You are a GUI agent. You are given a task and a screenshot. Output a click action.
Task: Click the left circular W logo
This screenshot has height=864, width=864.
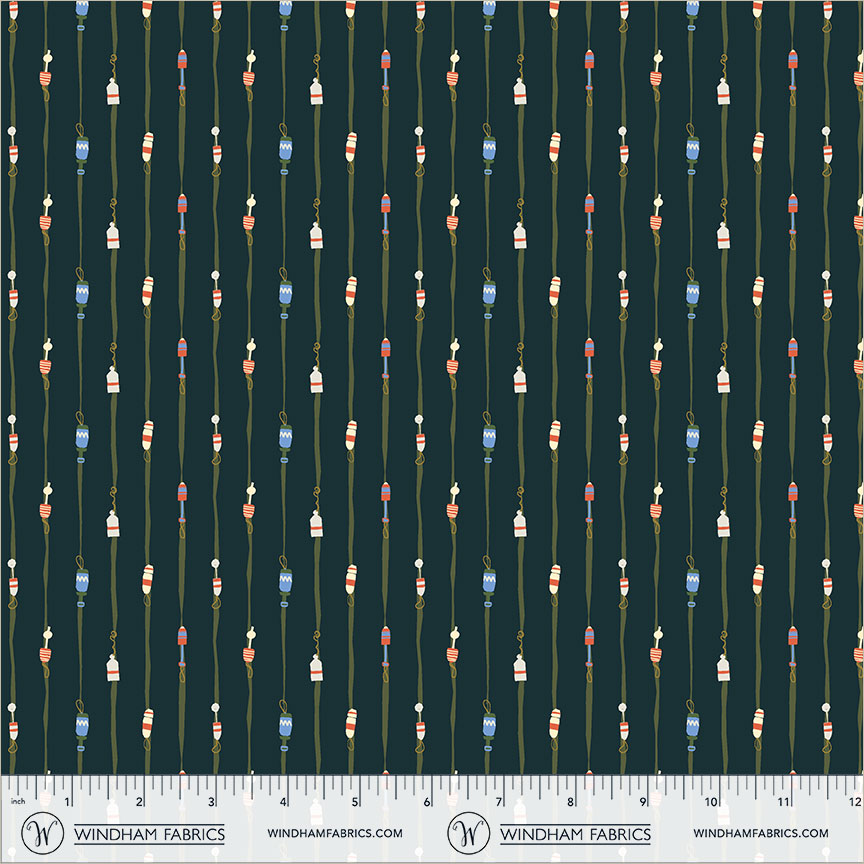coord(42,832)
